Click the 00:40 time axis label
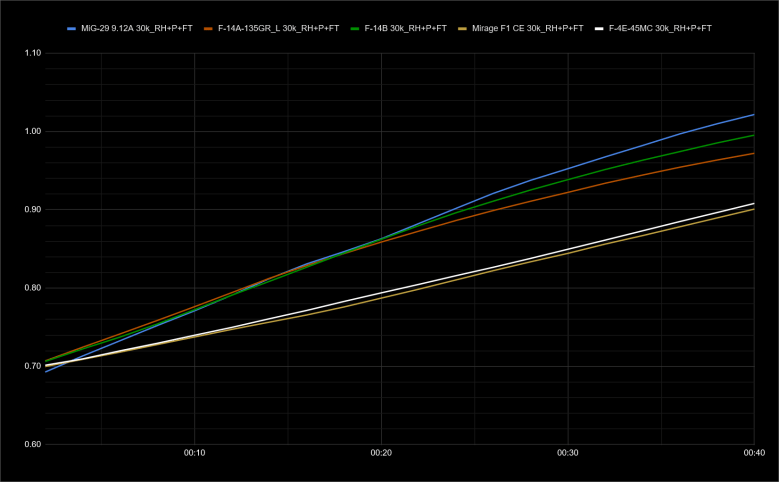The height and width of the screenshot is (482, 779). [753, 454]
